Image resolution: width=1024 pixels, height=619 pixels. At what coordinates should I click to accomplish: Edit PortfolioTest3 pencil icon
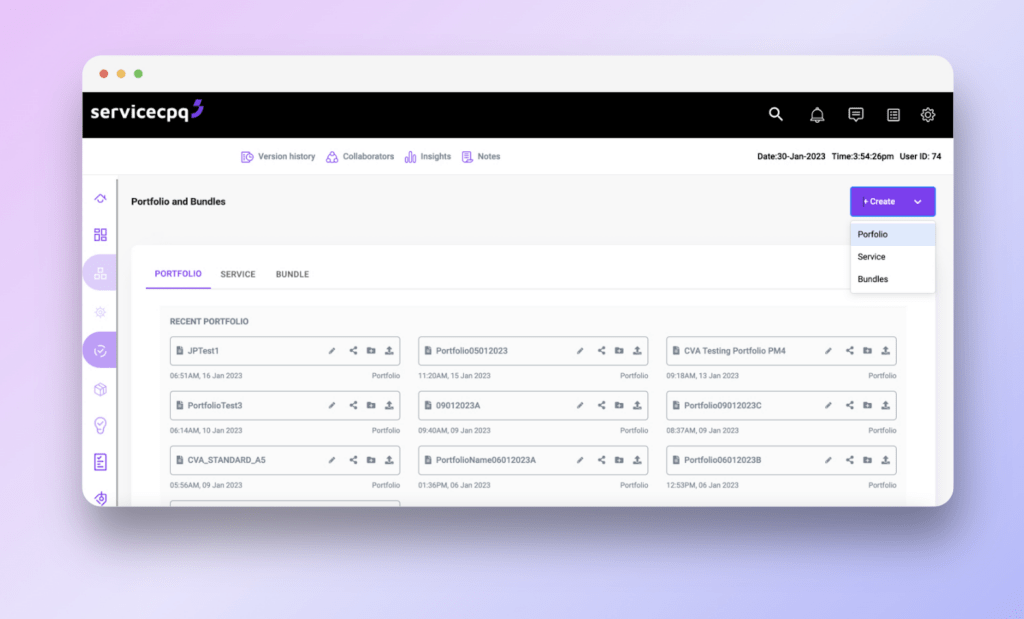[332, 405]
